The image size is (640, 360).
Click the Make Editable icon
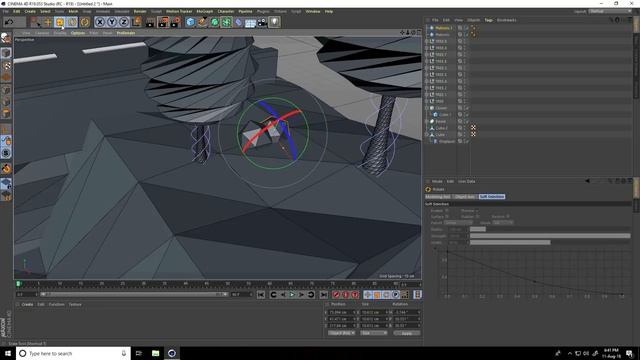[x=6, y=38]
